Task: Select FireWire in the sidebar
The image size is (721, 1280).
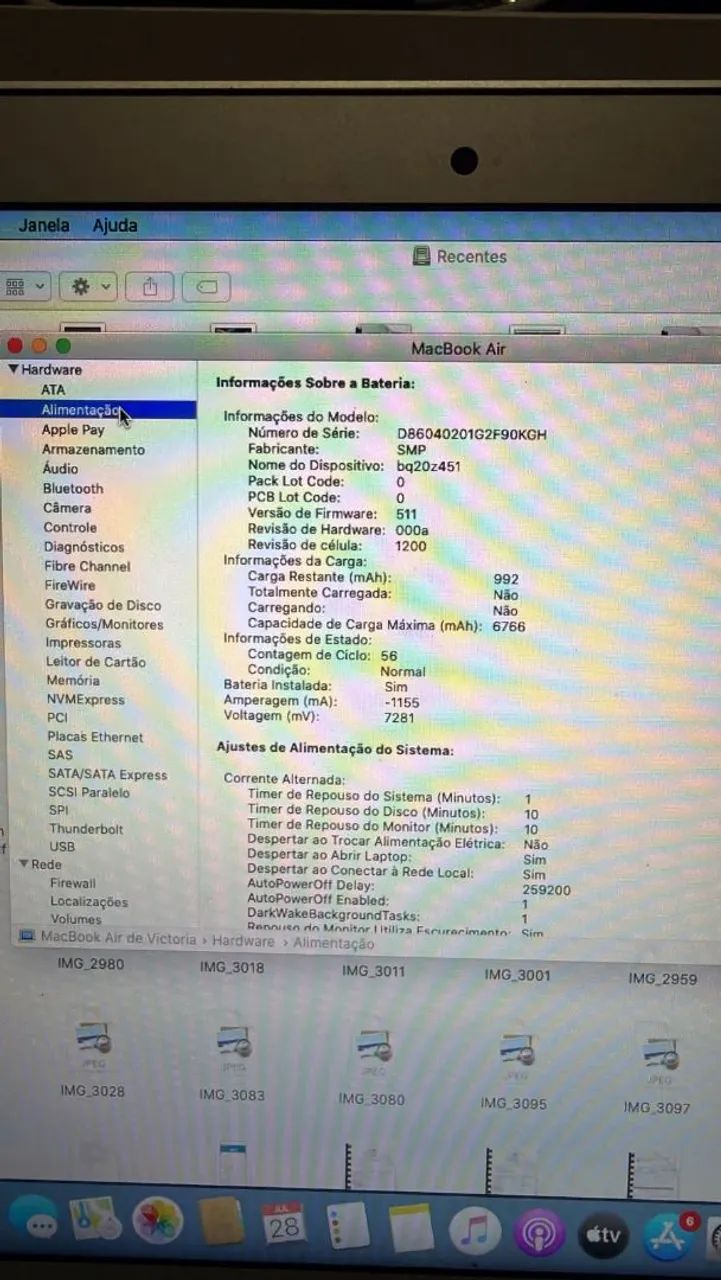Action: click(70, 585)
